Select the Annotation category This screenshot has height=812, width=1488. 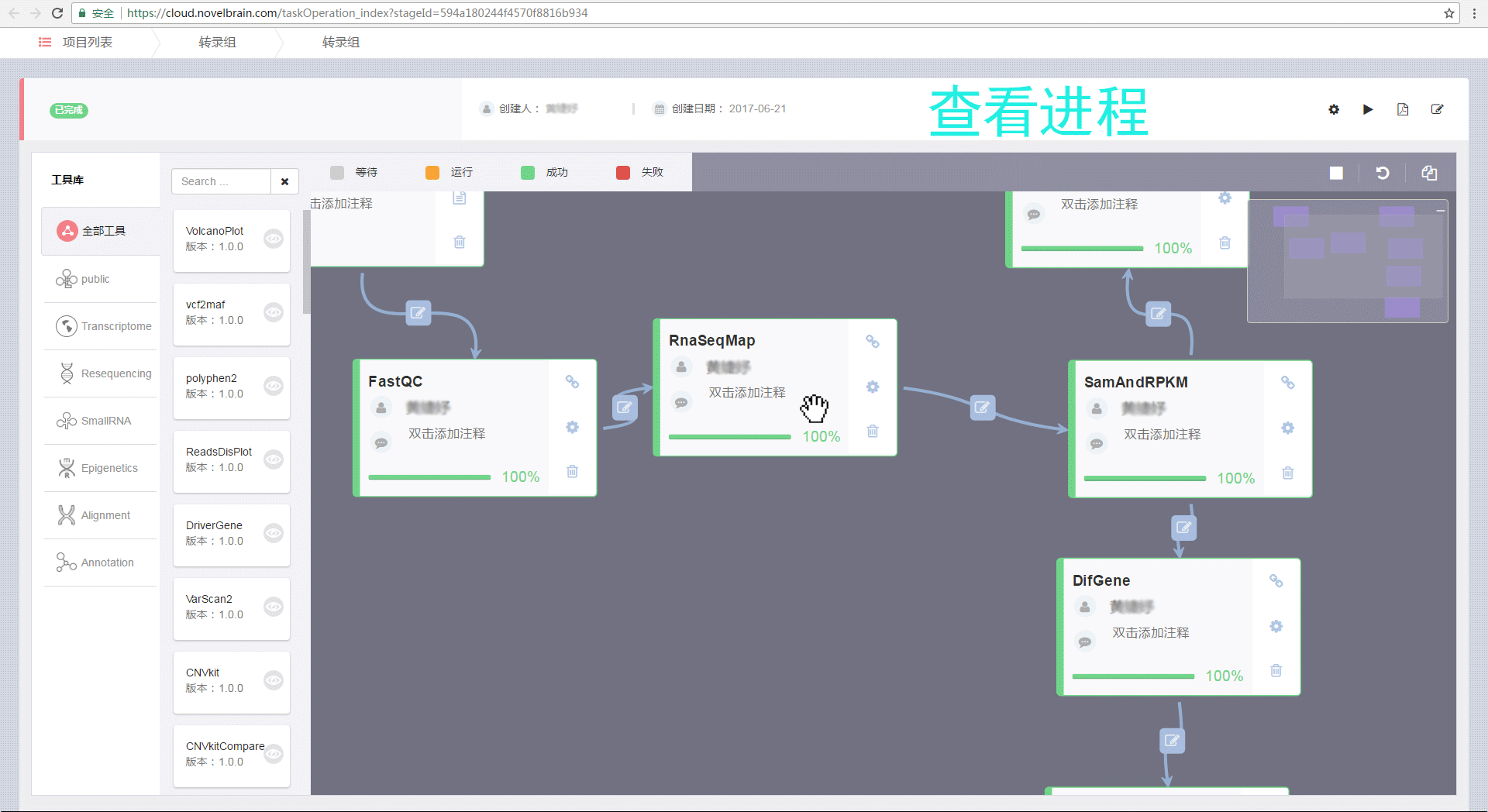click(x=101, y=563)
